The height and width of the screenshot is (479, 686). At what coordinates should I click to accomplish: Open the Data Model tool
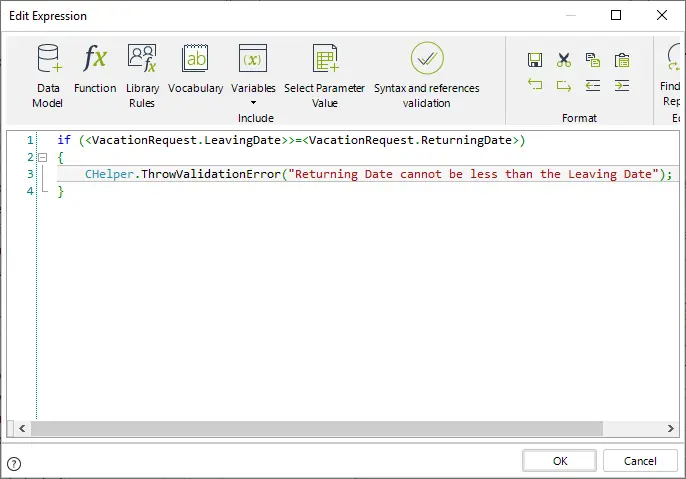click(x=48, y=75)
